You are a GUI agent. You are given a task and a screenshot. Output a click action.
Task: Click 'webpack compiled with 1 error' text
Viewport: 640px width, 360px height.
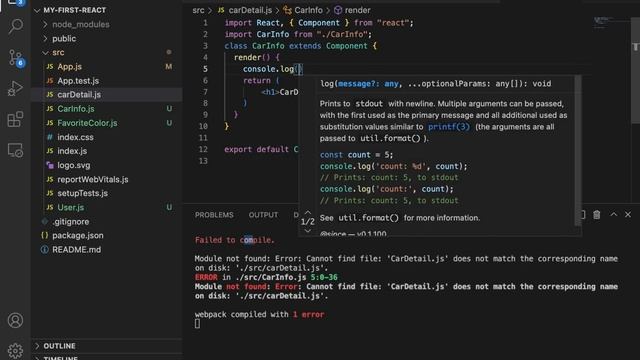click(259, 314)
